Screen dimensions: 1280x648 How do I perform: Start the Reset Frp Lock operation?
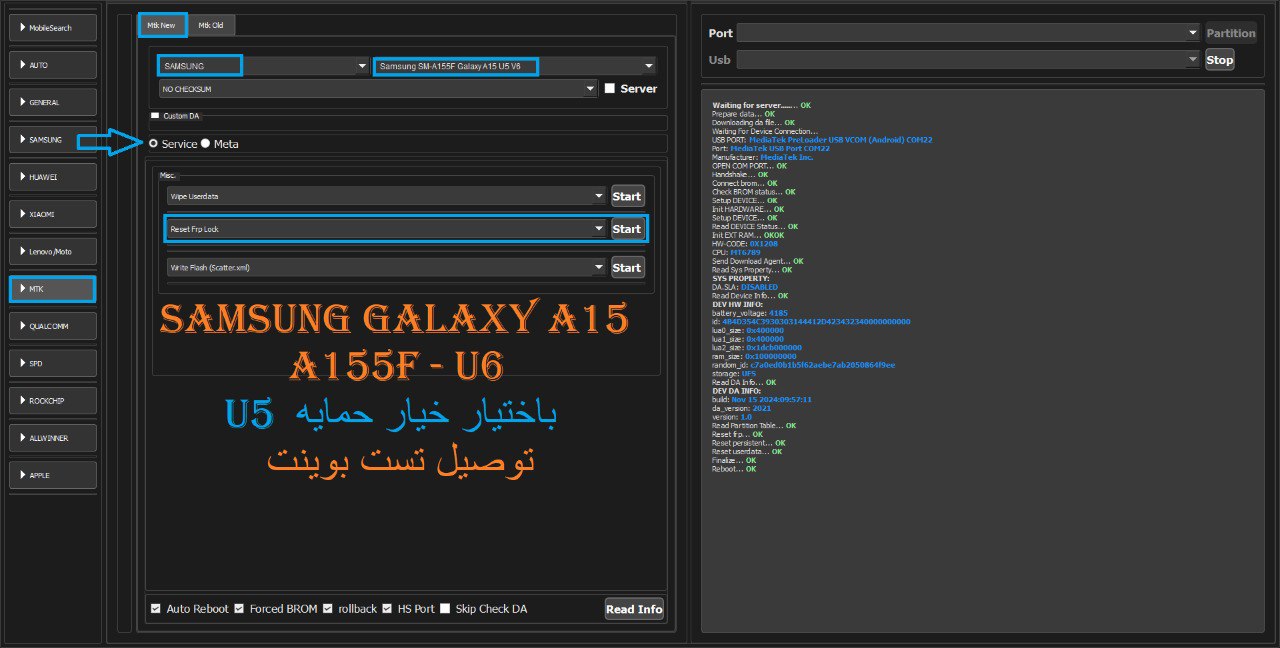tap(627, 229)
